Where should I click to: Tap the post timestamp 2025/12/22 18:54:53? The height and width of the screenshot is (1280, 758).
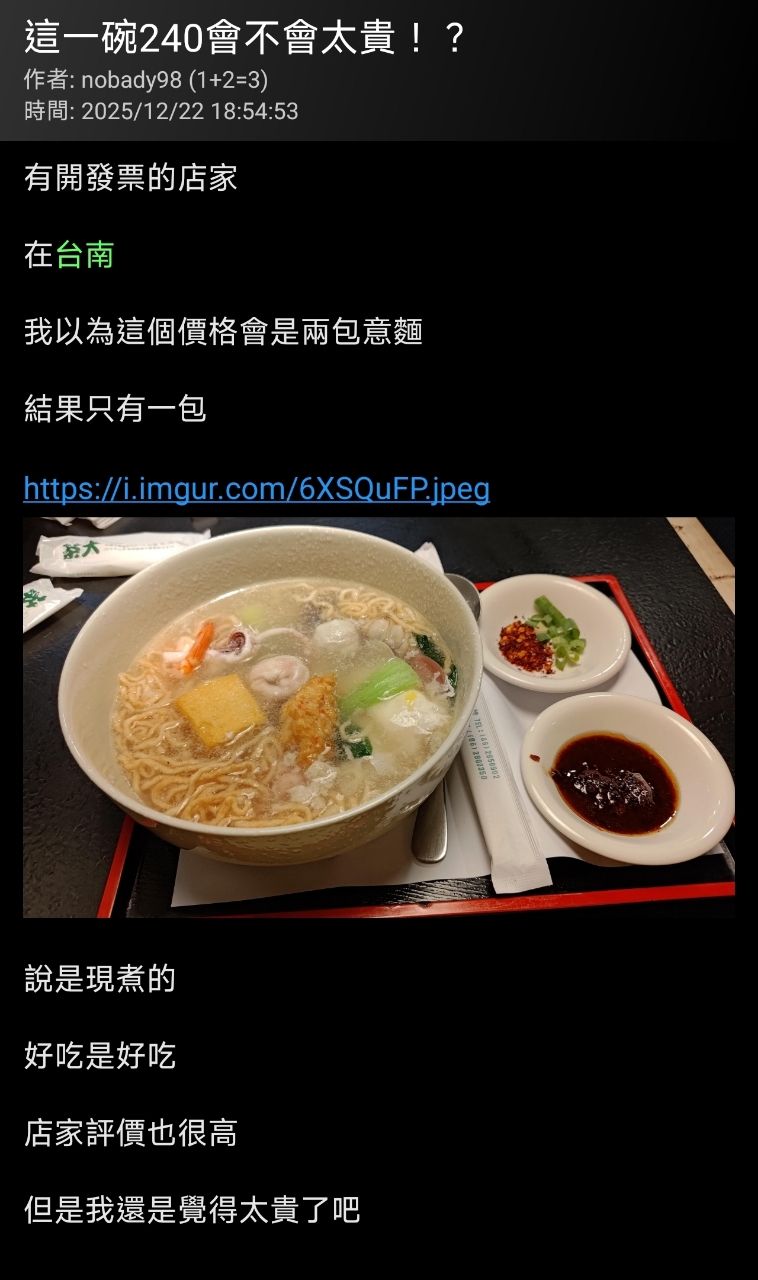point(189,111)
